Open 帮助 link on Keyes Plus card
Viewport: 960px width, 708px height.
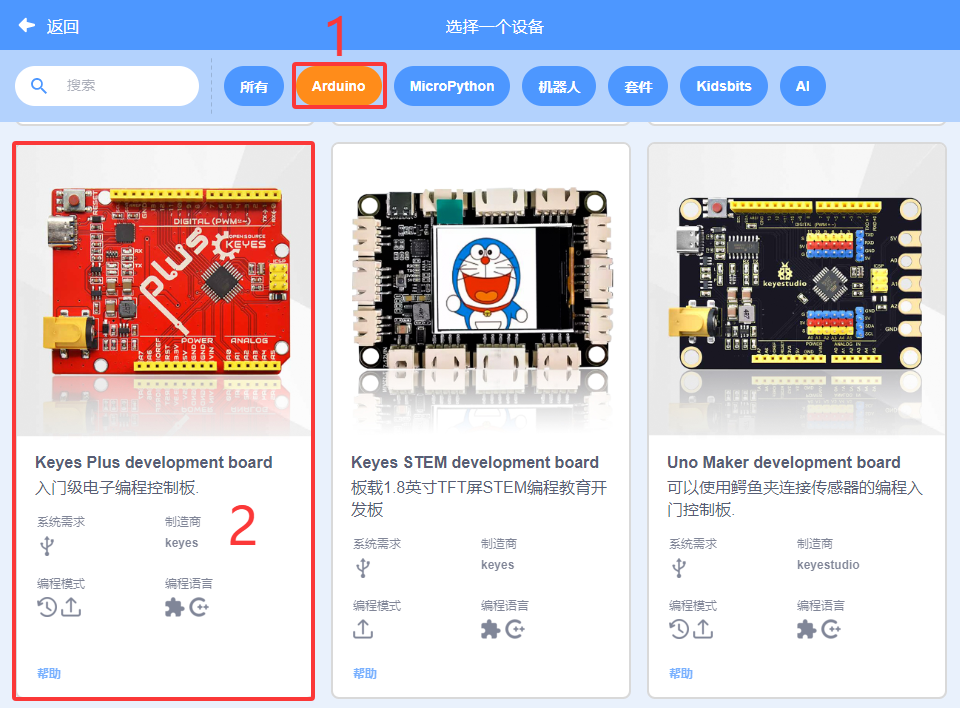(49, 674)
